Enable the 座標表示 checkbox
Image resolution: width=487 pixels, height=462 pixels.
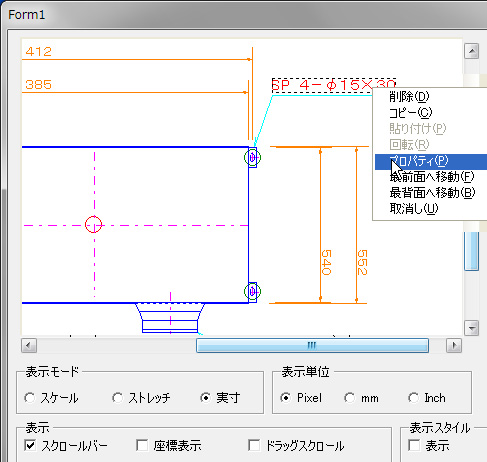pyautogui.click(x=142, y=445)
